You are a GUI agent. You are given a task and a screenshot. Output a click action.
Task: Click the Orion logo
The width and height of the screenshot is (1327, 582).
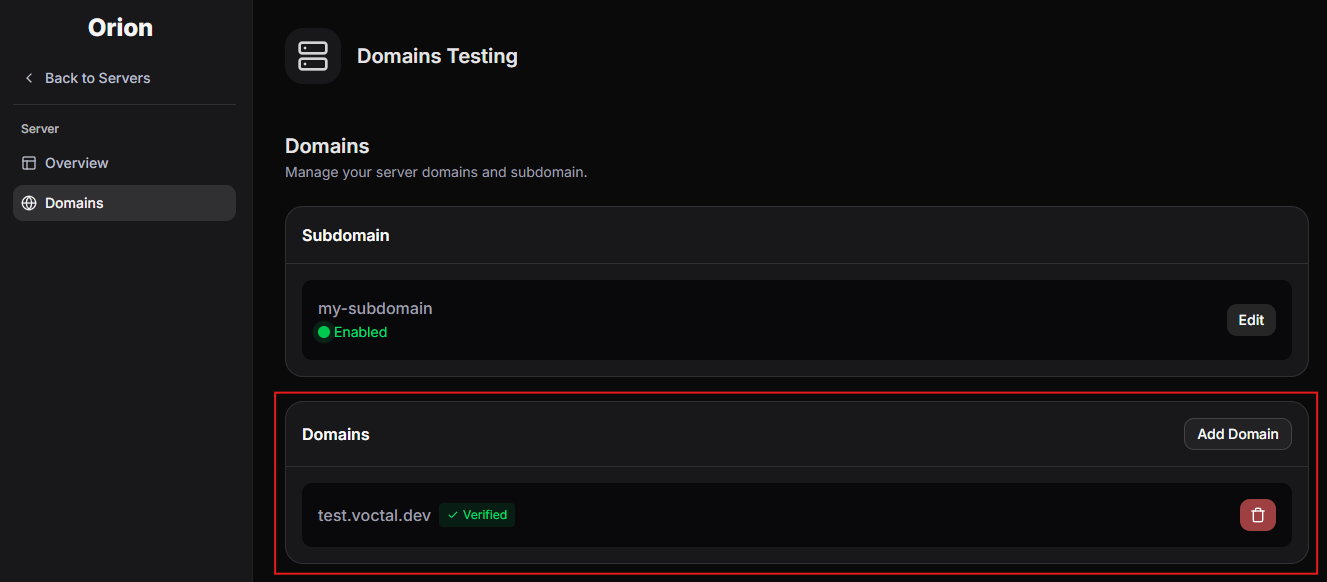pyautogui.click(x=120, y=27)
